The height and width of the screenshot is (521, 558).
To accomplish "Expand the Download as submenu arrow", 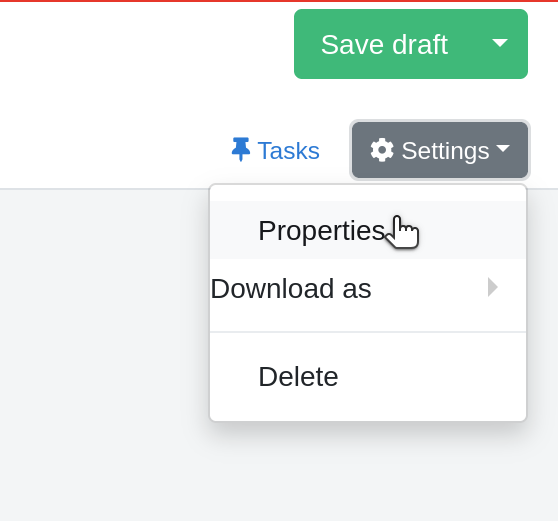I will point(493,287).
